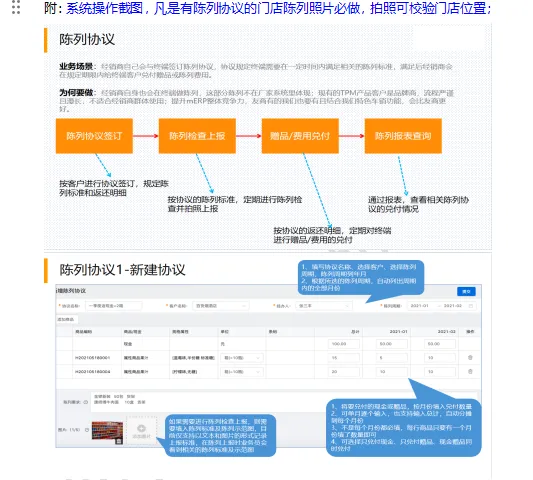Click product code cell H202105180001
Image resolution: width=533 pixels, height=480 pixels.
[92, 358]
